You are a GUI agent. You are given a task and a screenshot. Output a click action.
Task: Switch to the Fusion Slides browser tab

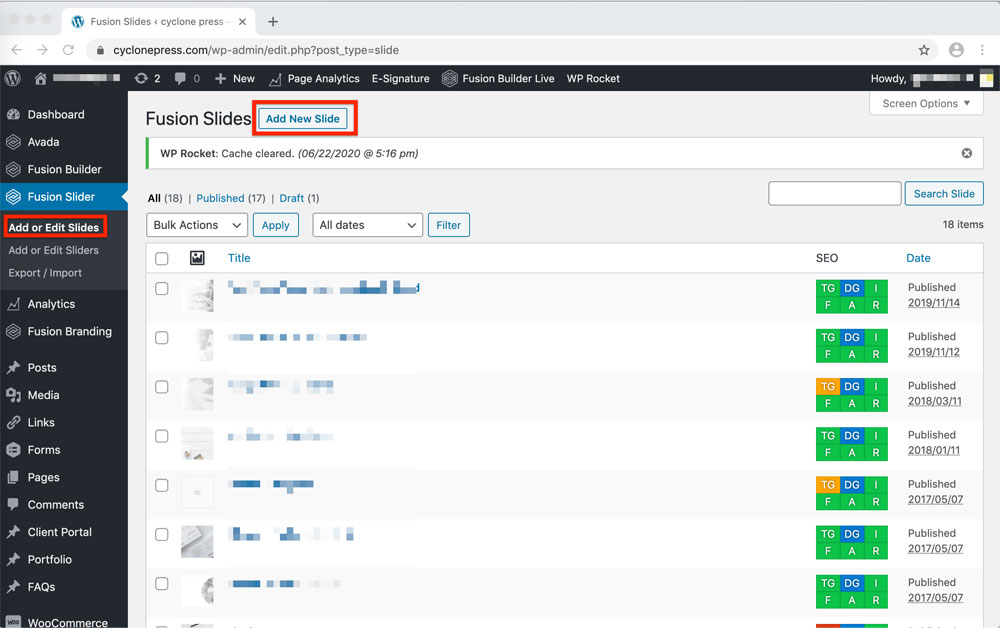[159, 22]
